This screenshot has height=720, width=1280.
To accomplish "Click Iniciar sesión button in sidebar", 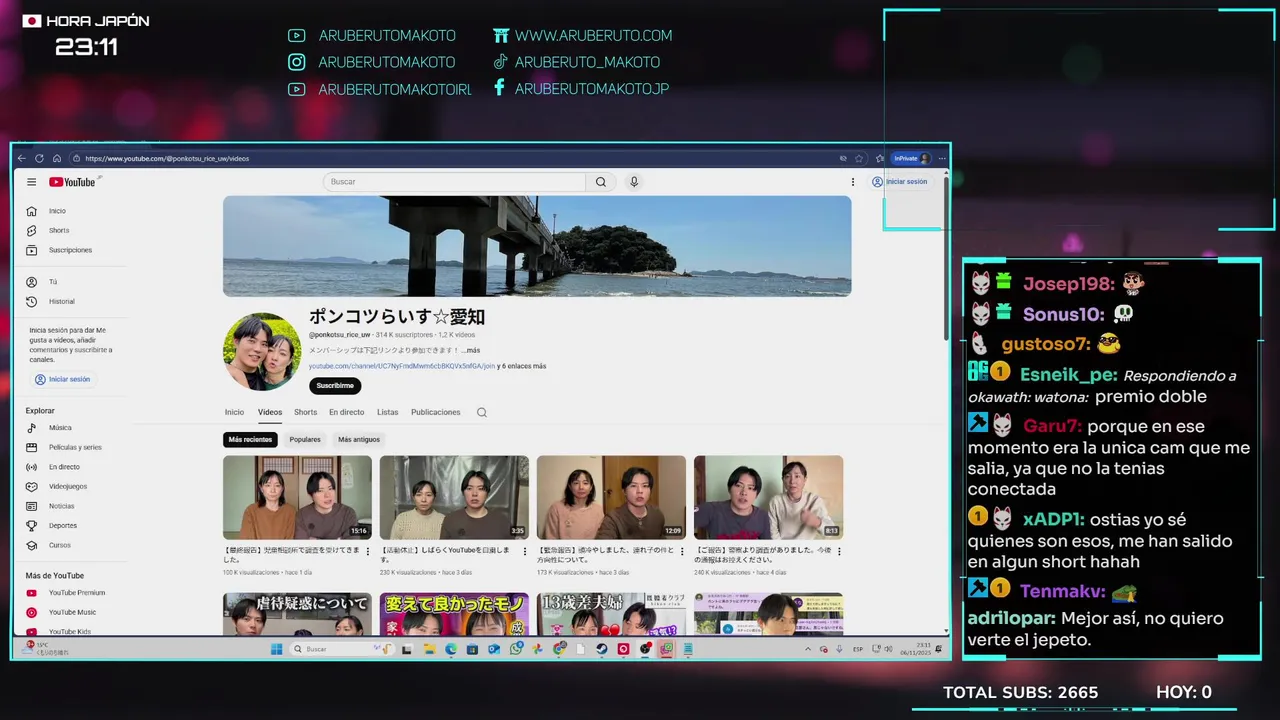I will (62, 379).
